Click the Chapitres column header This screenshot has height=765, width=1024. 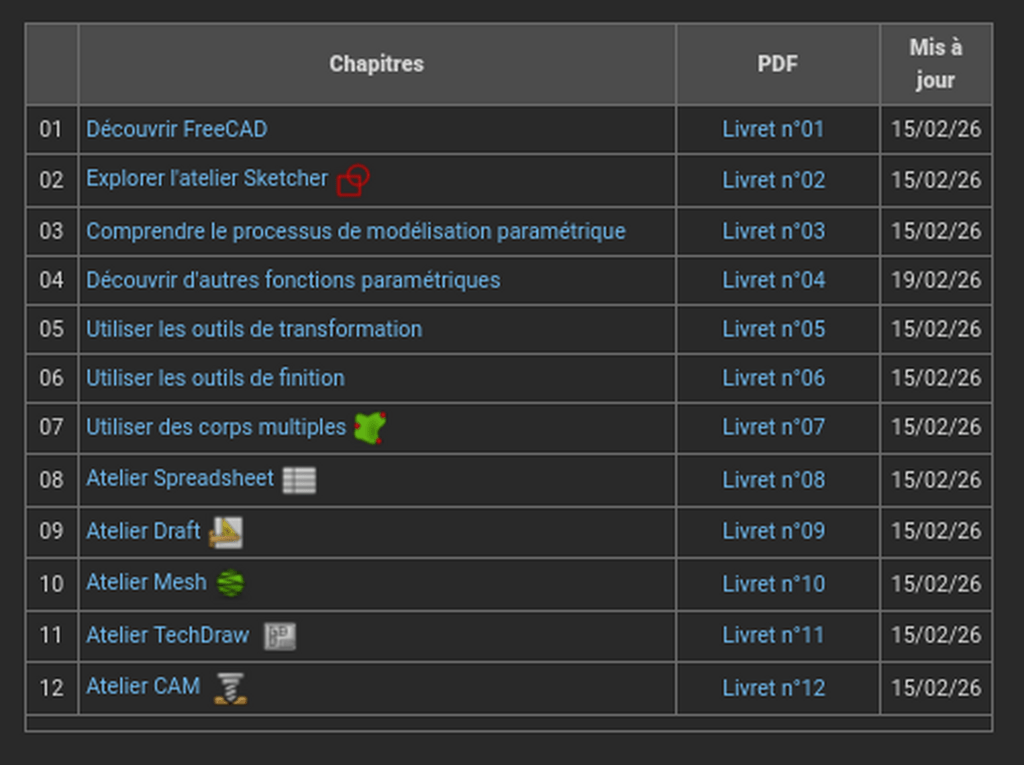click(376, 64)
